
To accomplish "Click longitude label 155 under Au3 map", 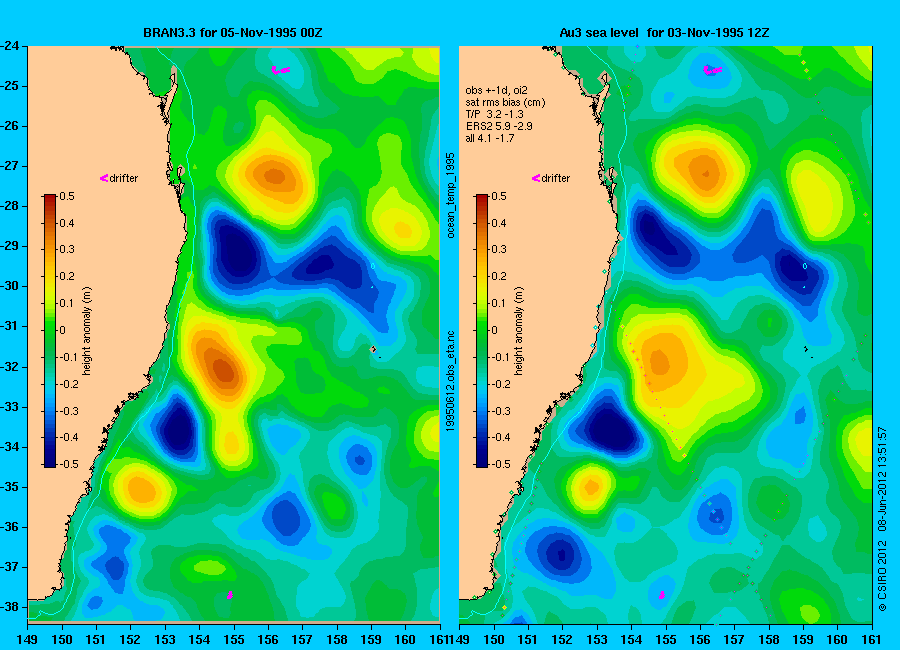I will click(666, 640).
